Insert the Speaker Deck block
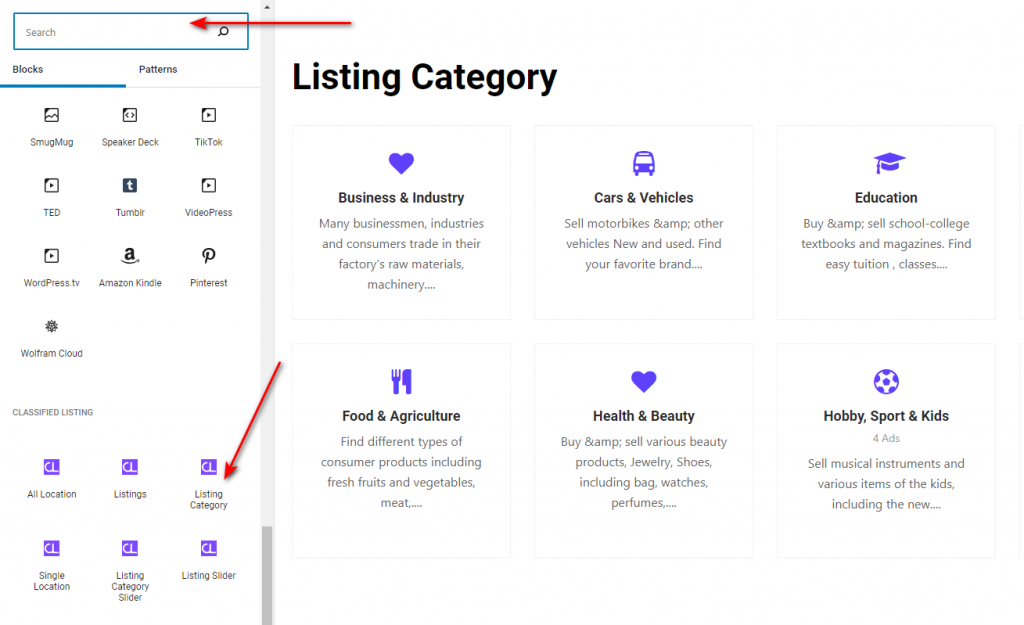Screen dimensions: 1024x625 (x=130, y=127)
